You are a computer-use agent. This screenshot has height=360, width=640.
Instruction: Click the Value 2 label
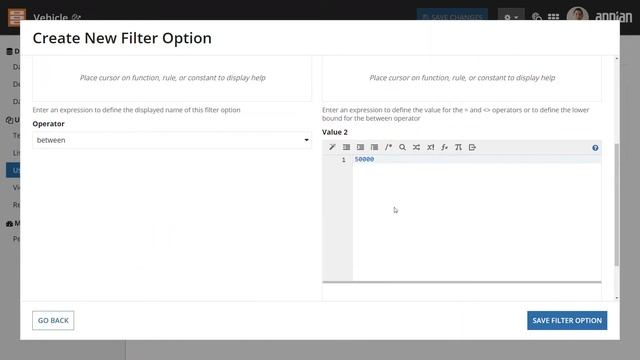pos(335,132)
